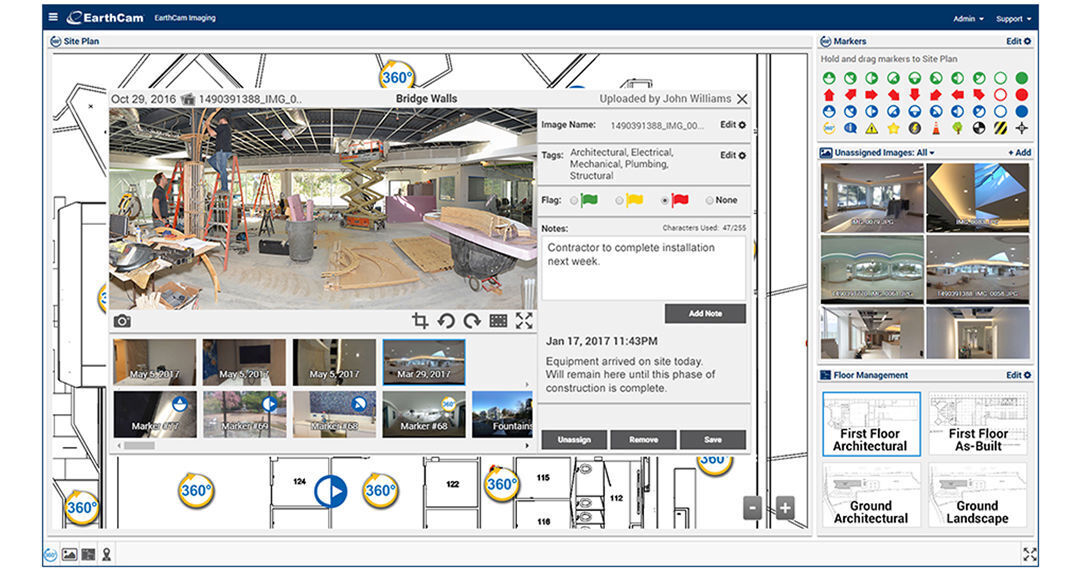Select First Floor Architectural floor plan
This screenshot has width=1081, height=568.
[871, 424]
